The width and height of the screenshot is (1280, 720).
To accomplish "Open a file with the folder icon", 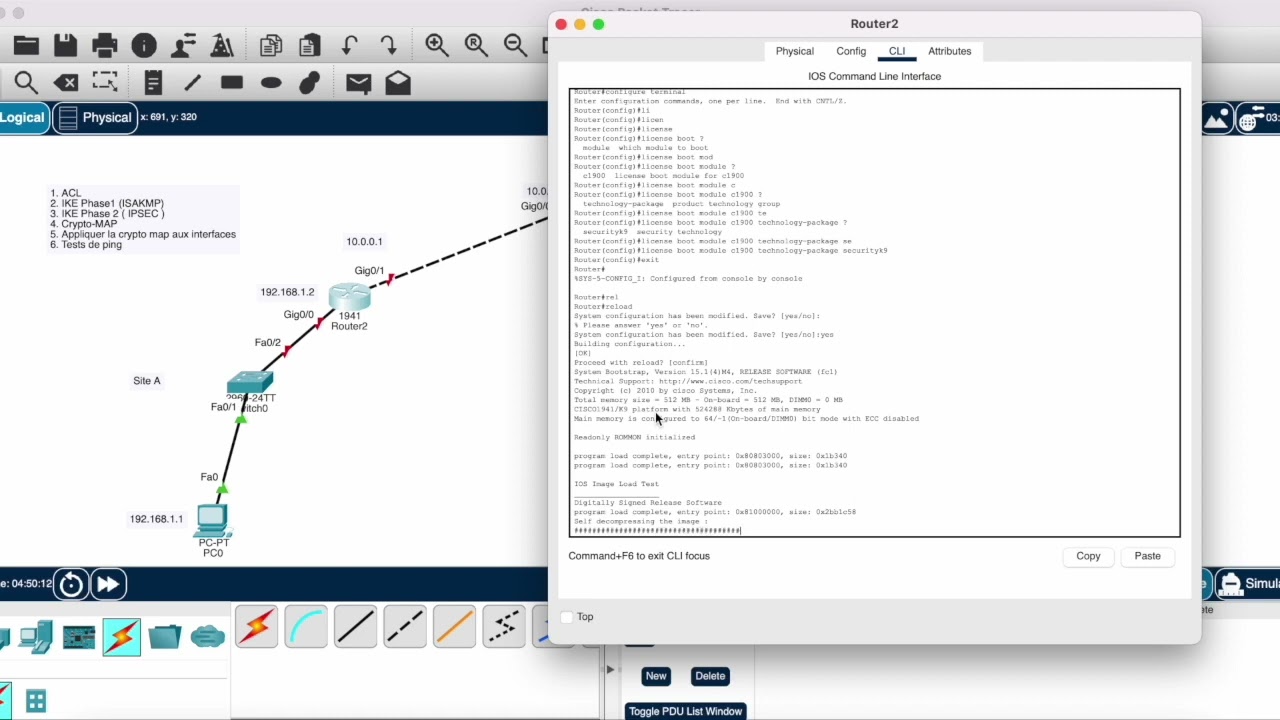I will tap(26, 45).
